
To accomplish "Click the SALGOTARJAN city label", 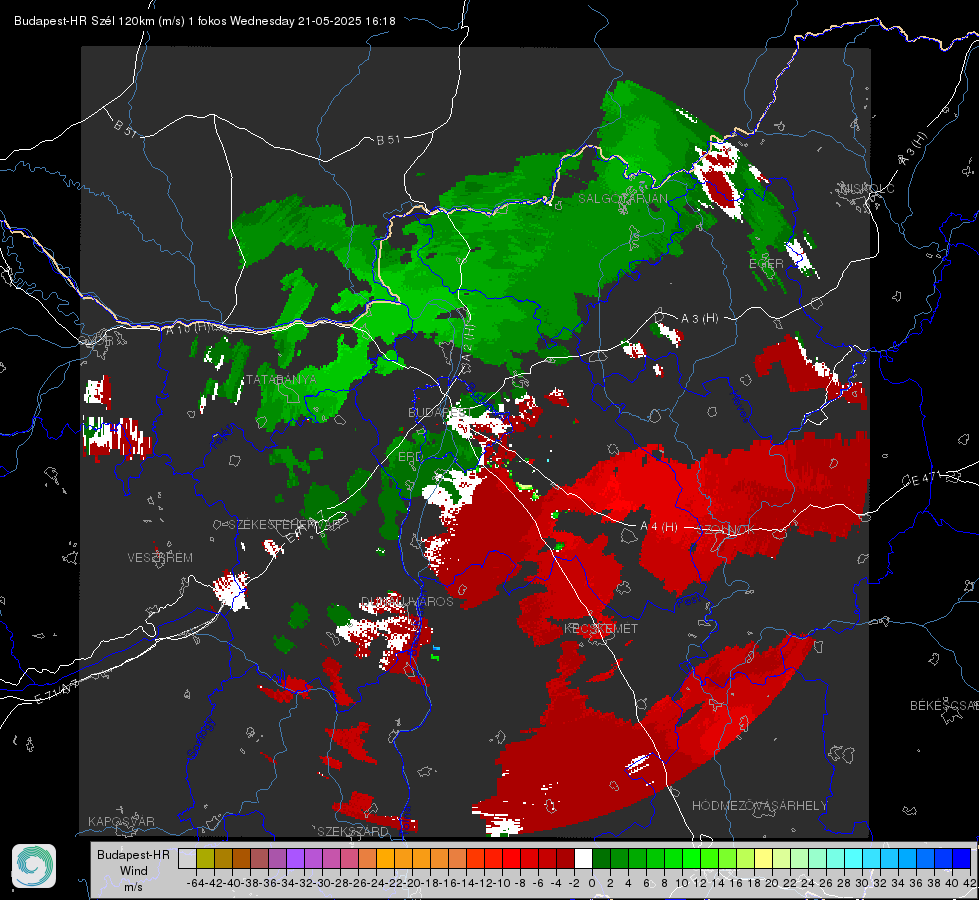I will (622, 199).
